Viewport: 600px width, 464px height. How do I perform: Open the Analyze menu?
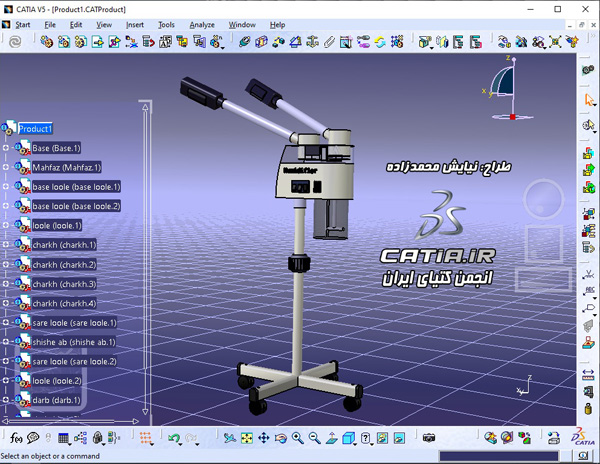(x=202, y=25)
